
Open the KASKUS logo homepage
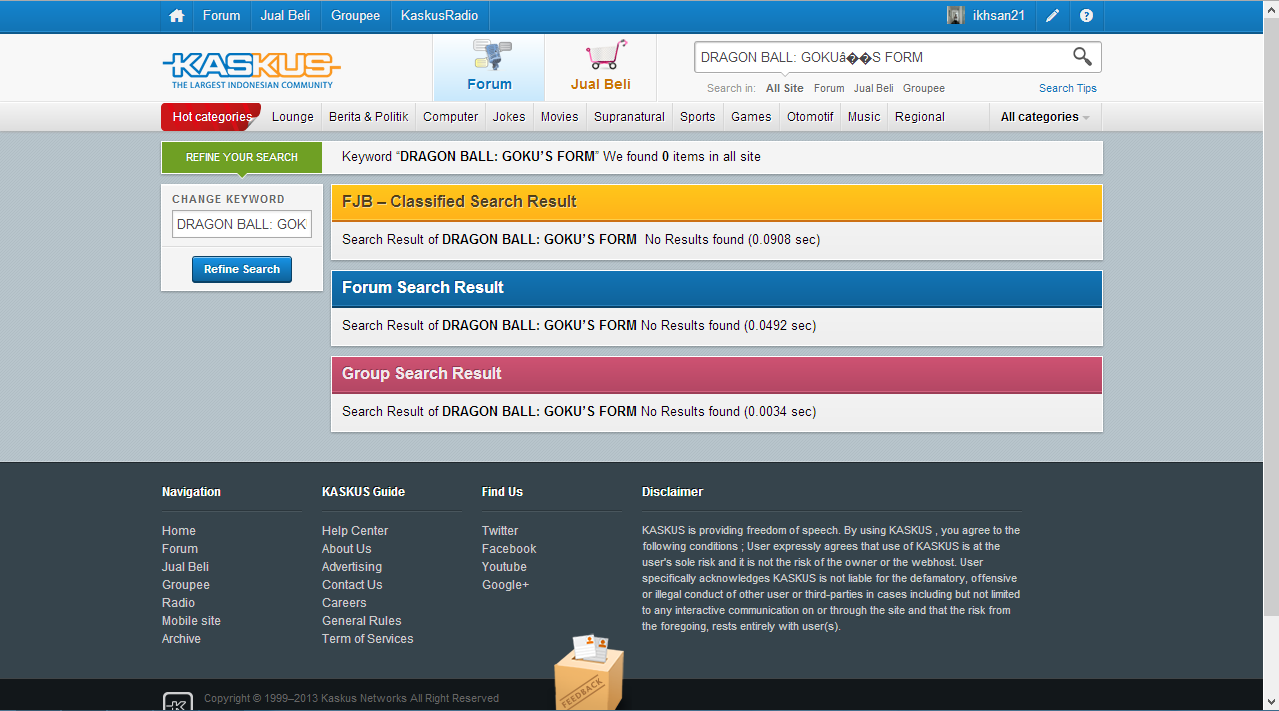(x=251, y=70)
